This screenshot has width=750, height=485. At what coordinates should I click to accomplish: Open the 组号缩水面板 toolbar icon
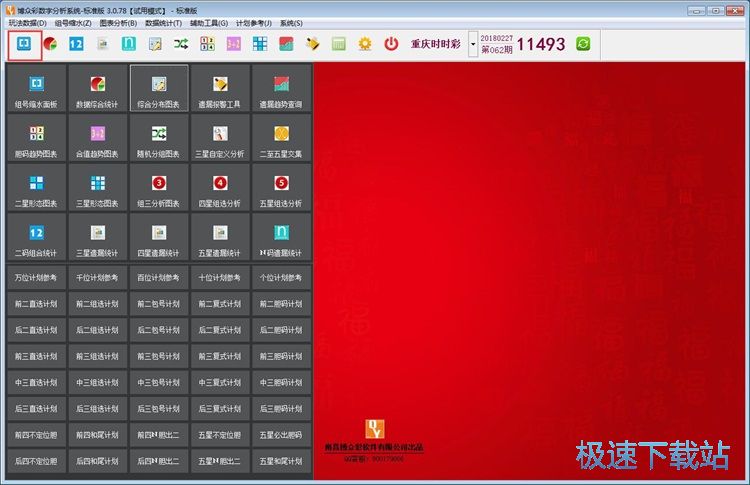coord(24,44)
